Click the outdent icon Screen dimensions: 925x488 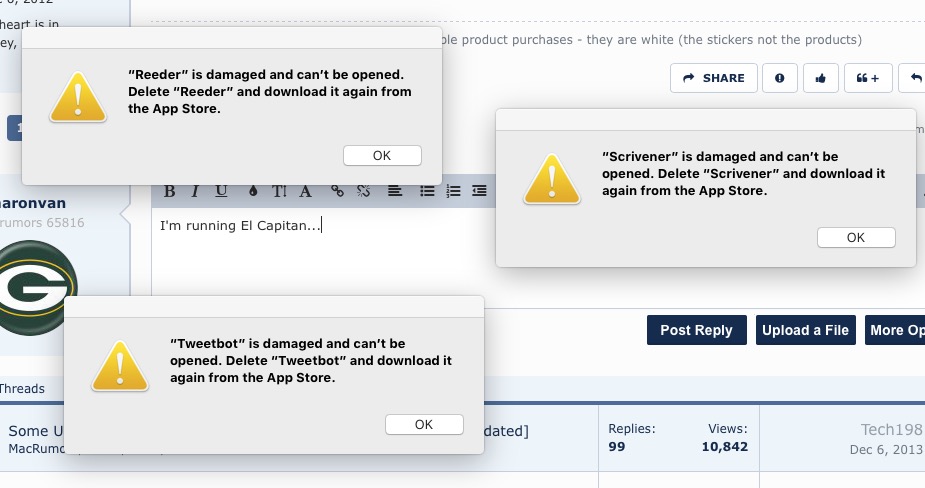[480, 190]
